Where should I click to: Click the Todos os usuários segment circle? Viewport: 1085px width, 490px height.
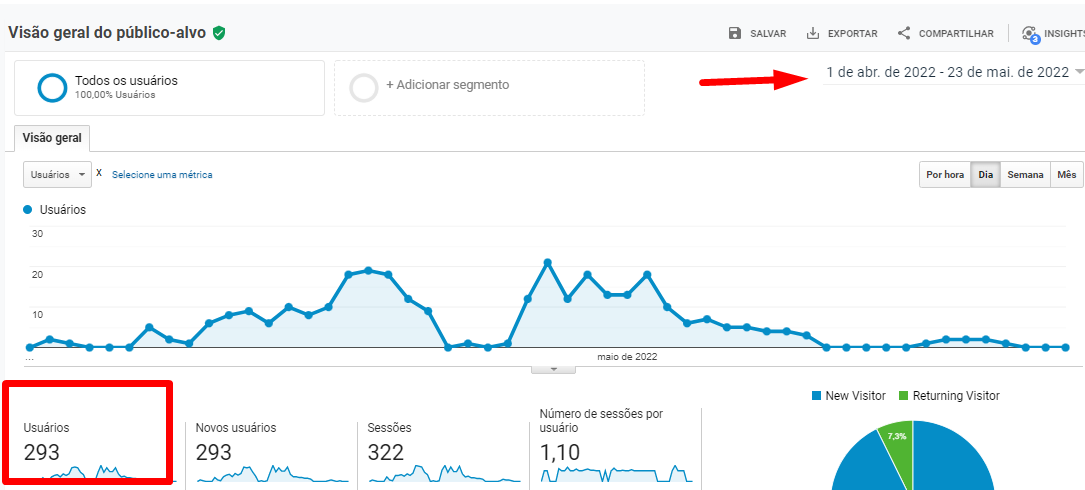coord(52,88)
